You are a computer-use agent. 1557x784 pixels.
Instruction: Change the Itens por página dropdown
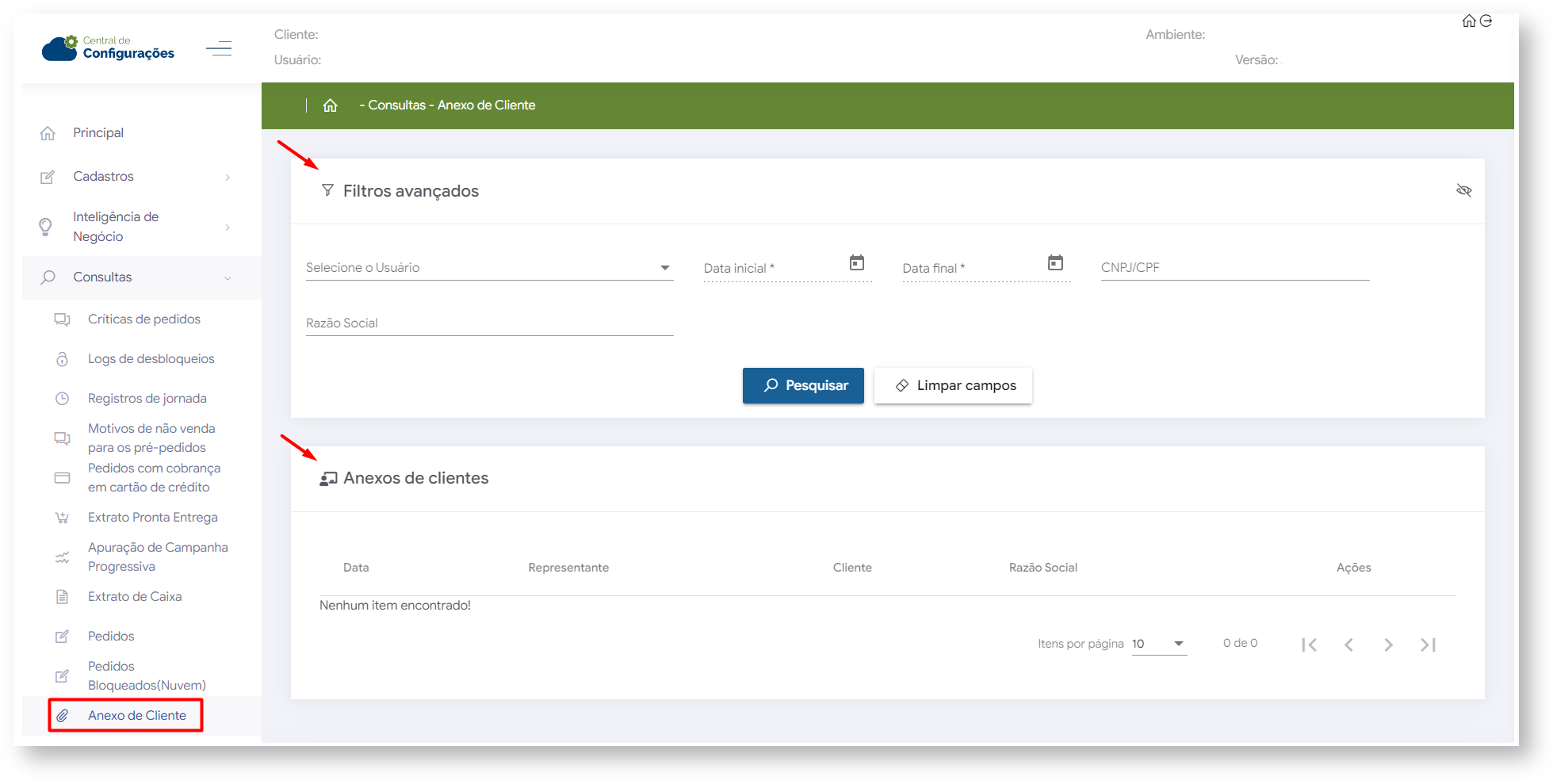(x=1159, y=644)
